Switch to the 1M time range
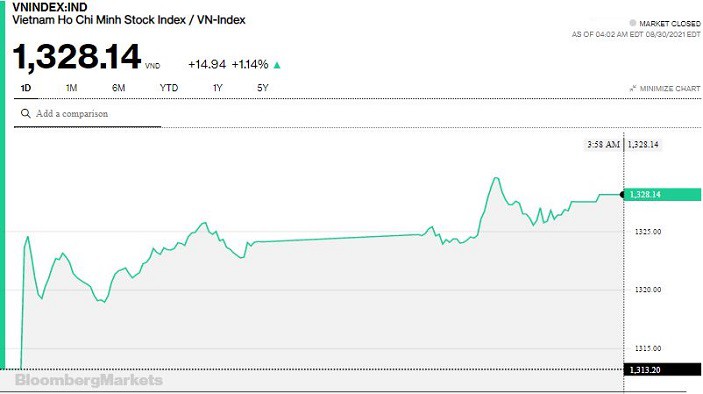The image size is (703, 394). [x=71, y=88]
